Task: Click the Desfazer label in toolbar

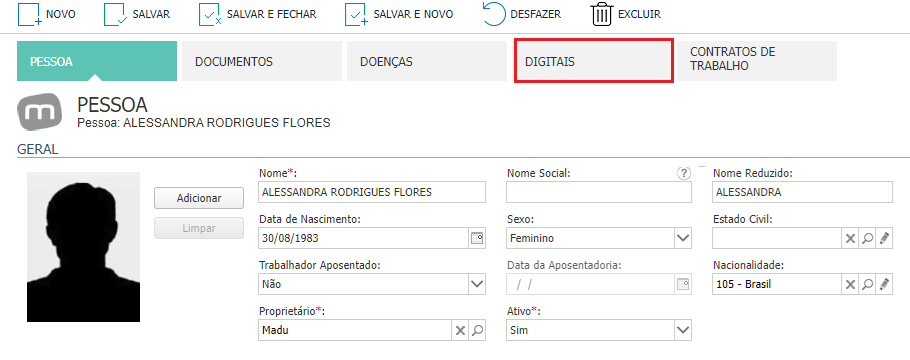Action: (536, 15)
